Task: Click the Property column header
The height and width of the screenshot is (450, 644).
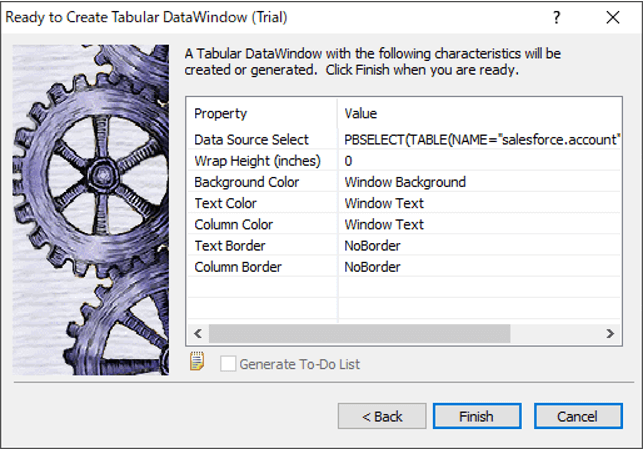Action: pos(220,114)
